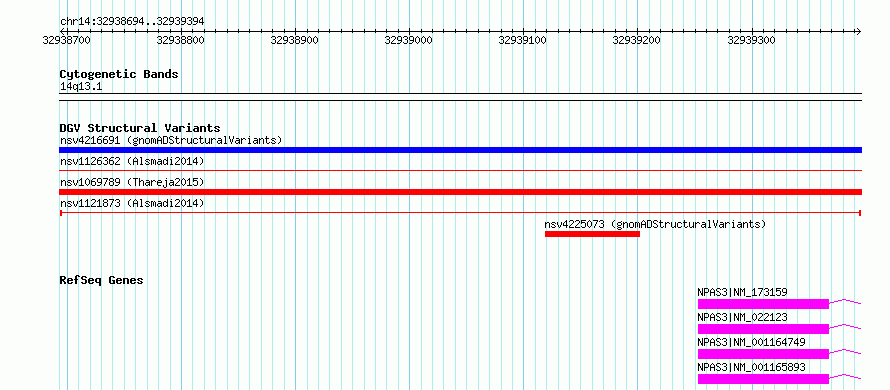Click the 14q13.1 cytogenetic band bar
Screen dimensions: 890x390
[460, 97]
